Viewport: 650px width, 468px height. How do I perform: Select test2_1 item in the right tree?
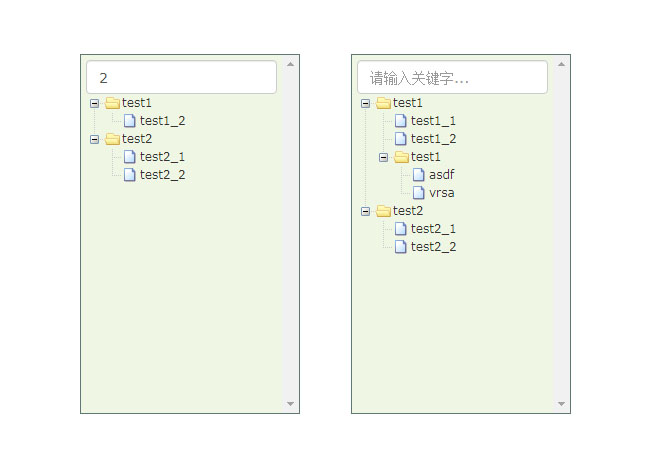[433, 229]
